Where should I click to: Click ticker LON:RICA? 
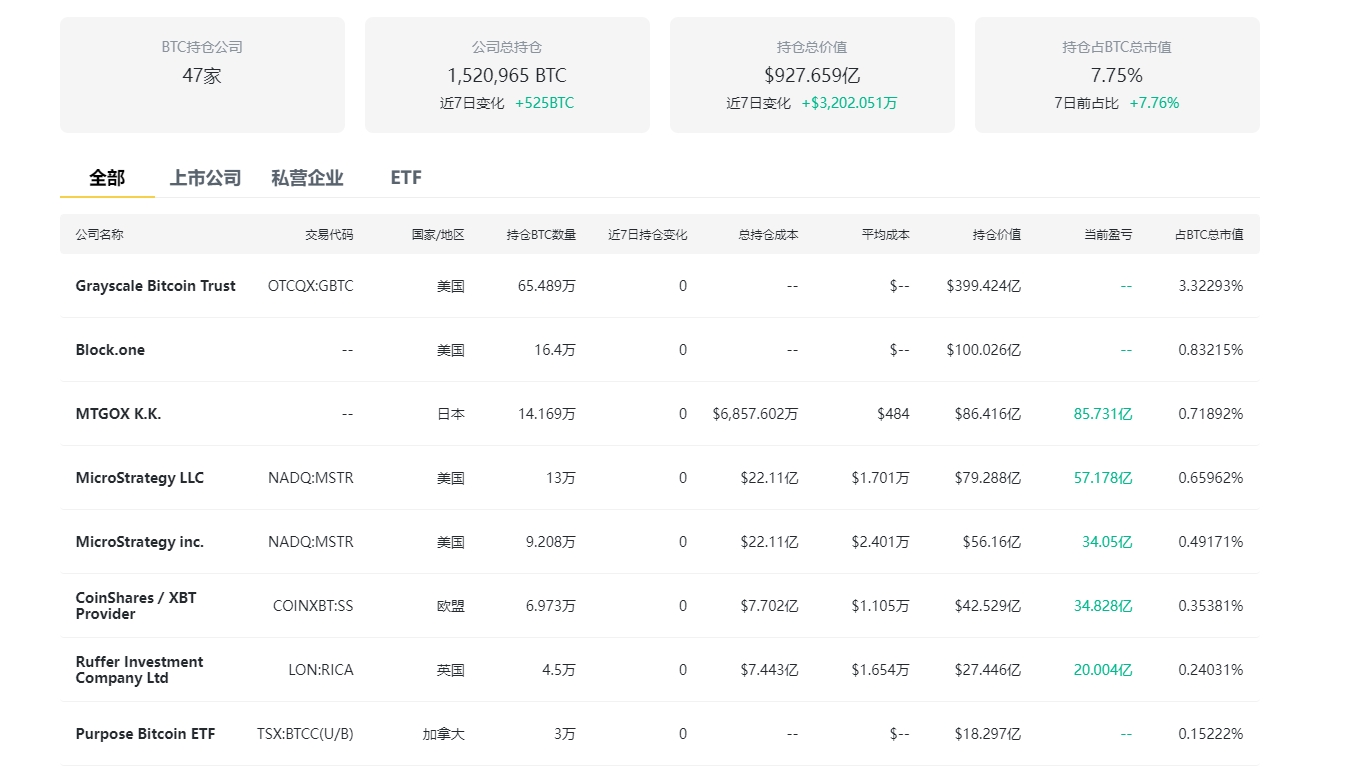321,670
